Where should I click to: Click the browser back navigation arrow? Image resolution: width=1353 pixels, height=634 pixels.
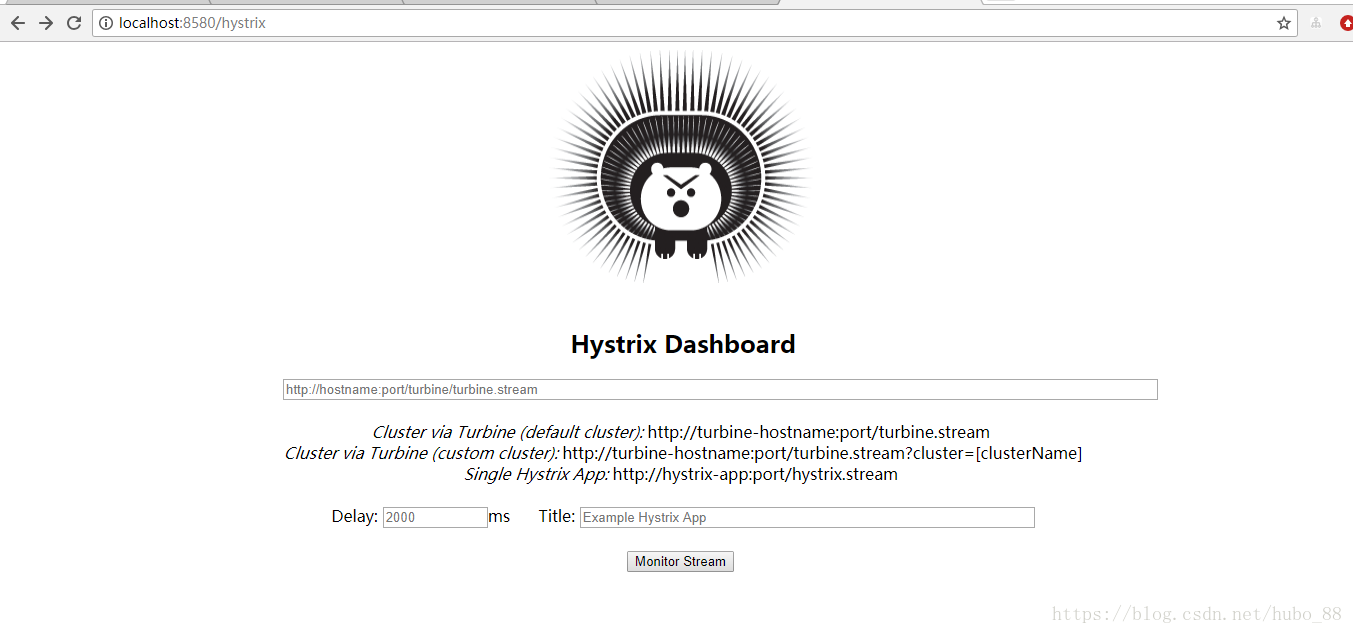click(x=18, y=22)
